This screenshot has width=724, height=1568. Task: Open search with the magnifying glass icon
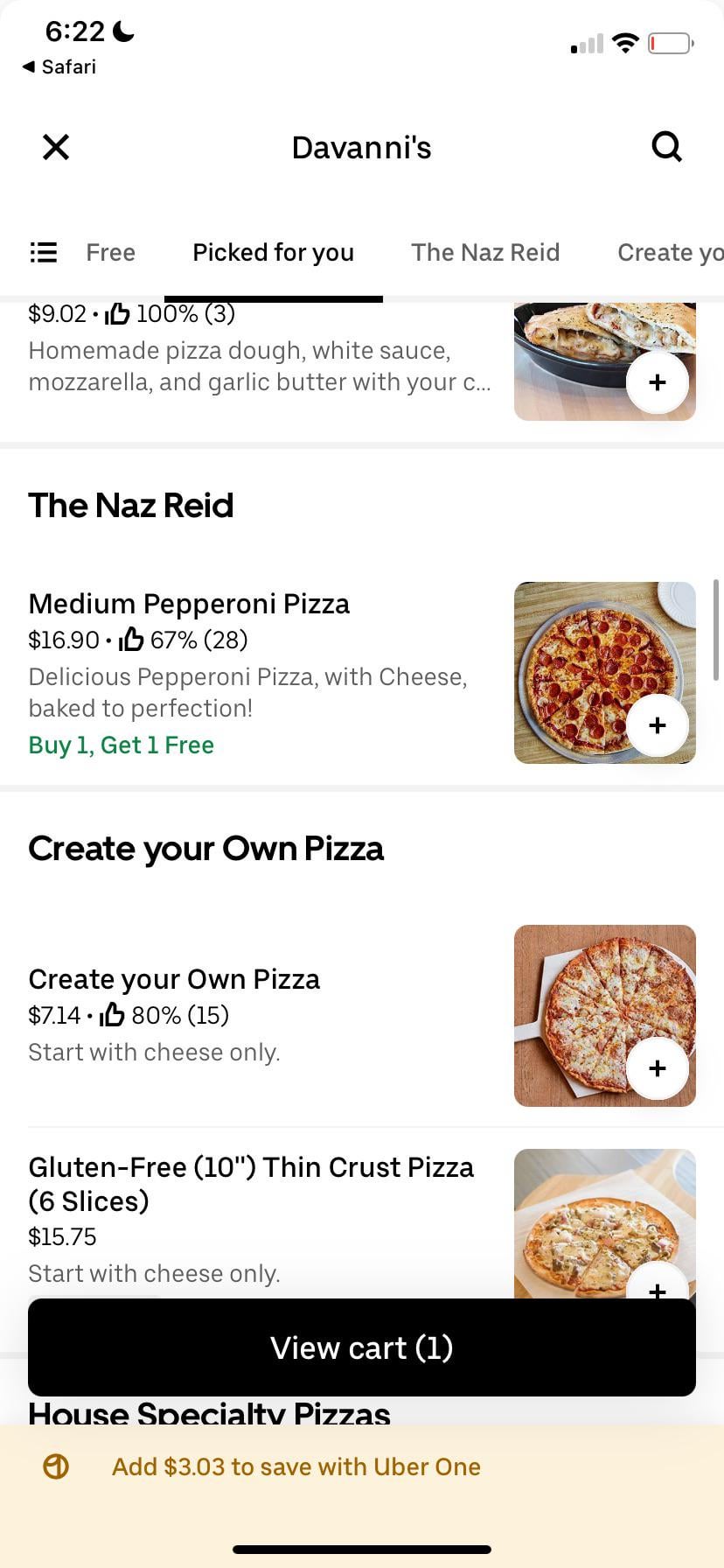[x=666, y=147]
